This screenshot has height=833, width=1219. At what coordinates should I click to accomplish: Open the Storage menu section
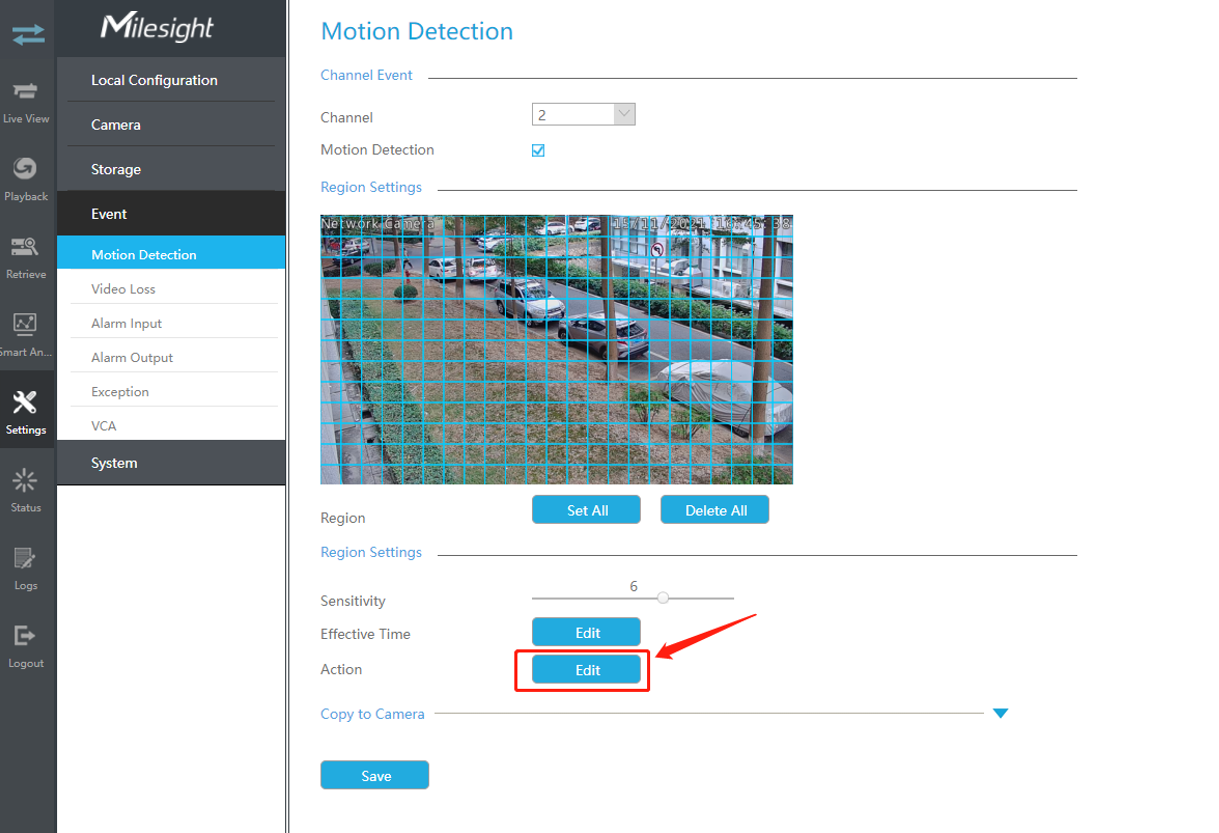coord(171,169)
